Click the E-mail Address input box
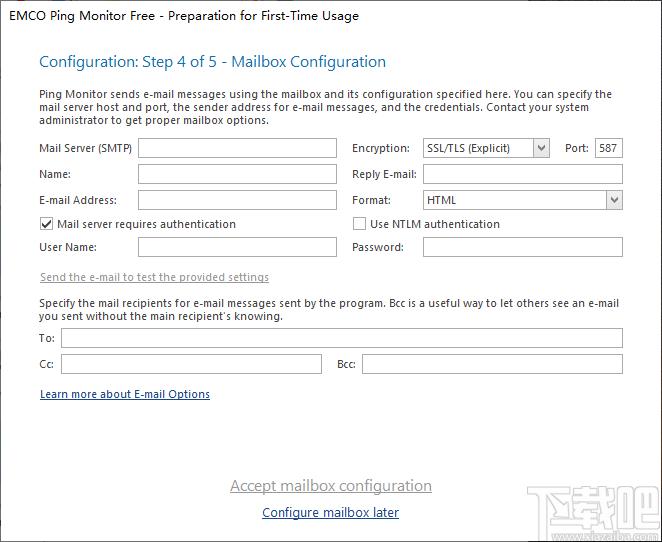 pos(237,200)
